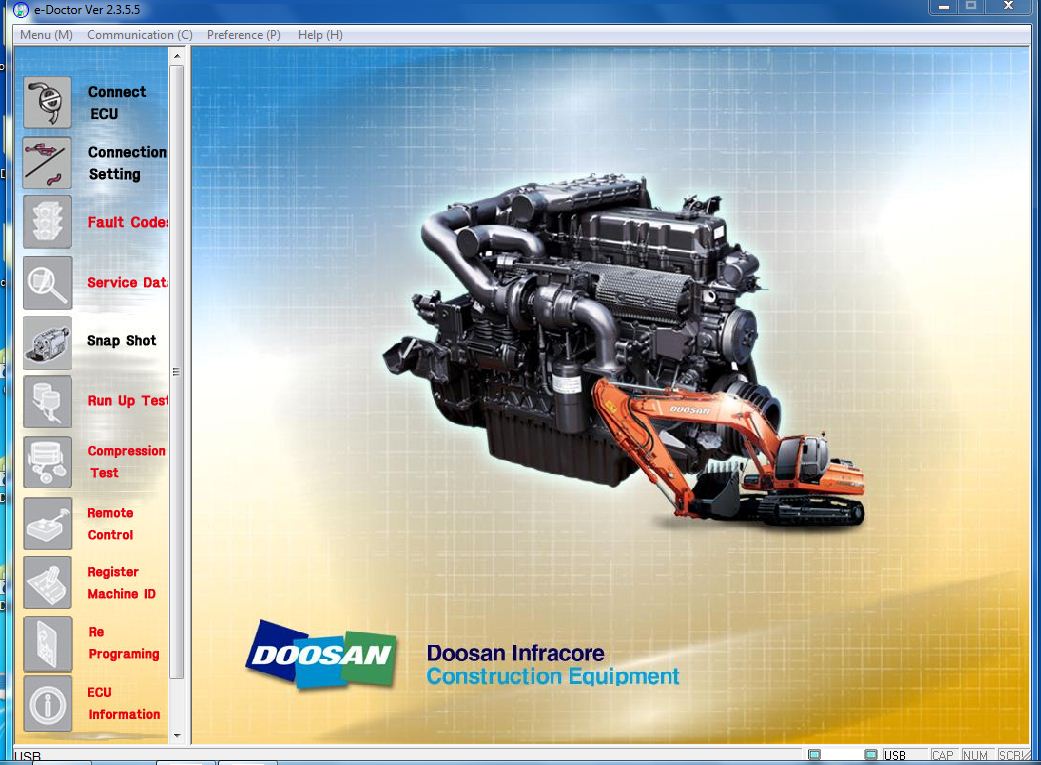Click the sidebar vertical scrollbar thumb

point(177,372)
